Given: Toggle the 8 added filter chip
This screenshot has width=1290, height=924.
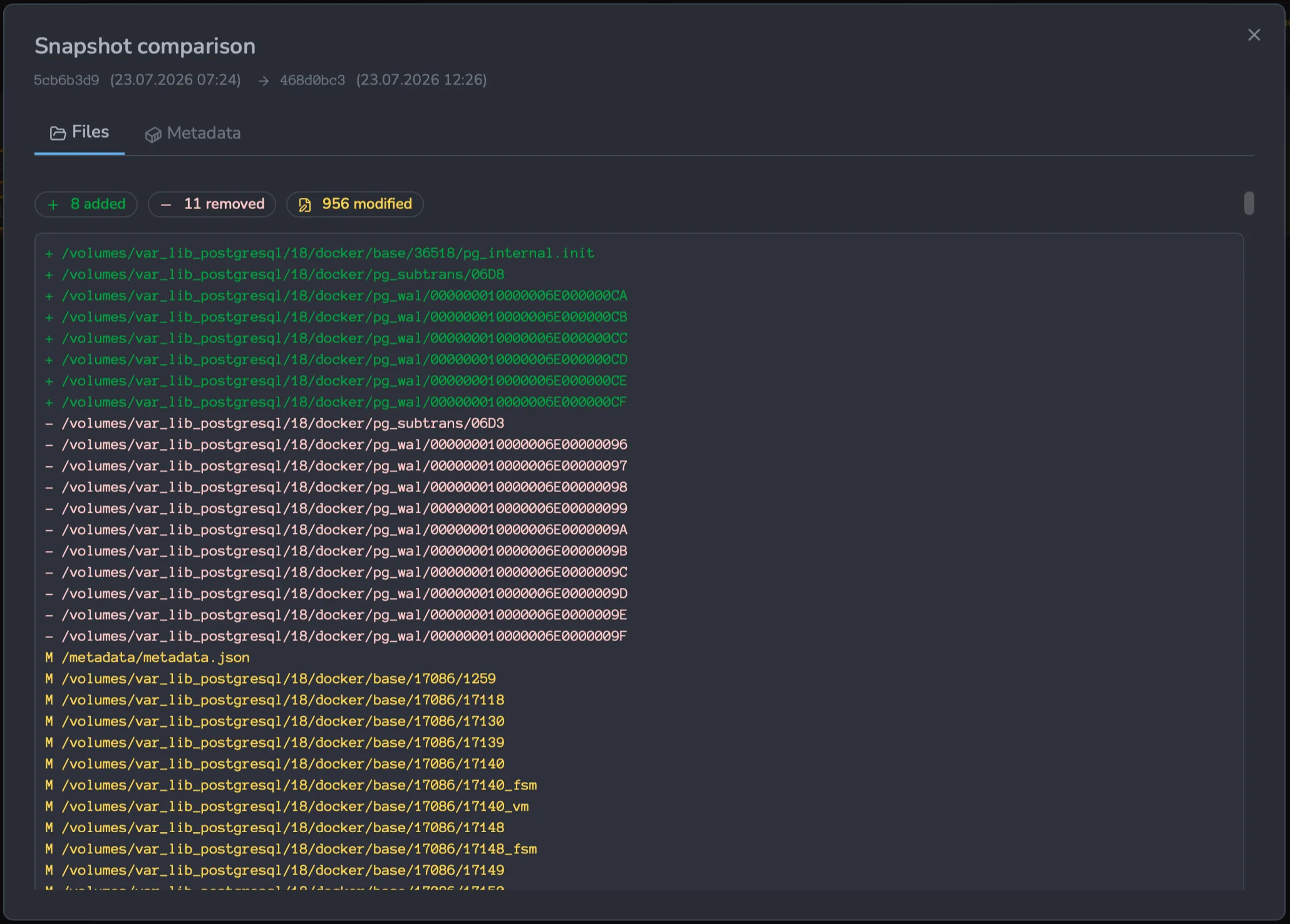Looking at the screenshot, I should click(86, 204).
